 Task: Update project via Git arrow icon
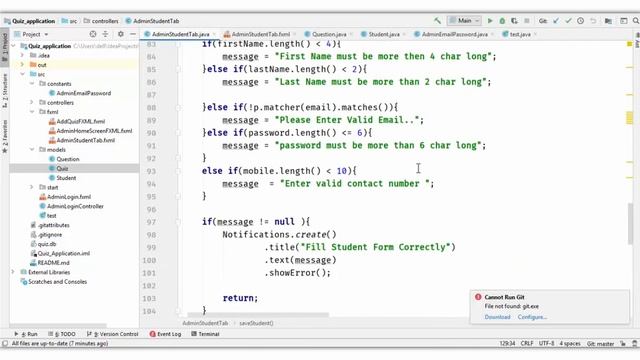[x=556, y=21]
